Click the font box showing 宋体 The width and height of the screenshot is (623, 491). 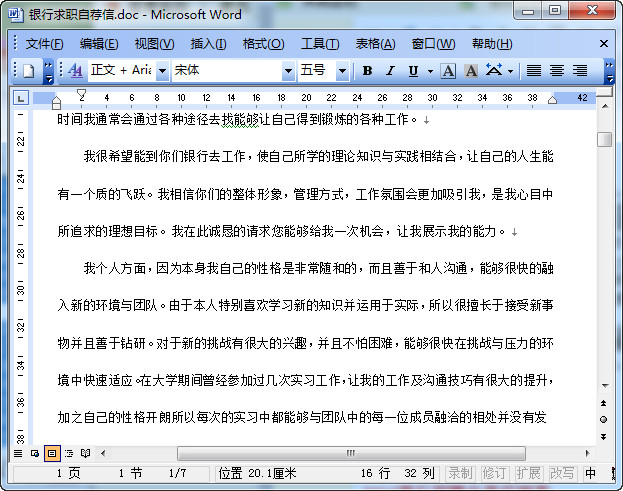pos(227,71)
